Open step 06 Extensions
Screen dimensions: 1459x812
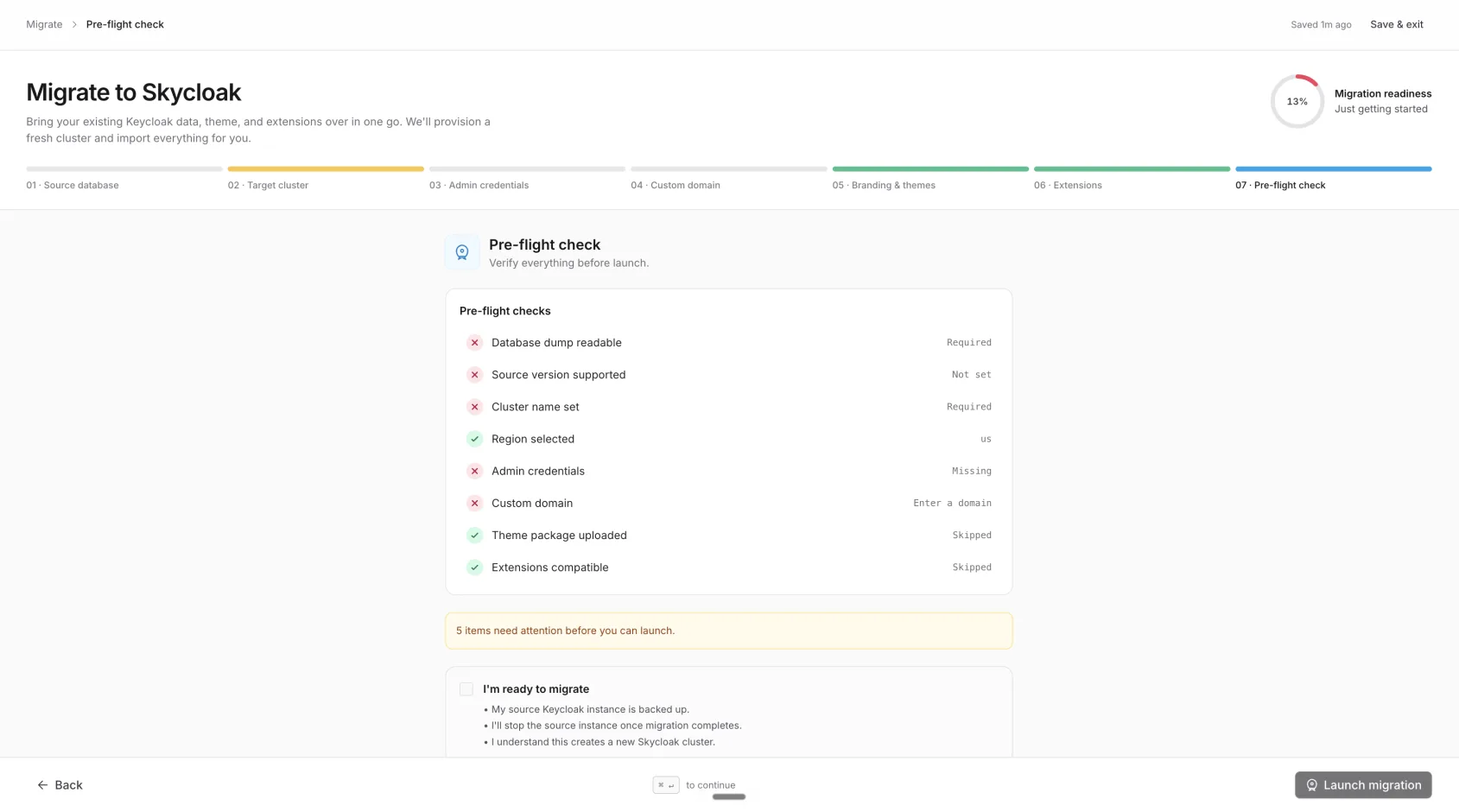(x=1132, y=179)
